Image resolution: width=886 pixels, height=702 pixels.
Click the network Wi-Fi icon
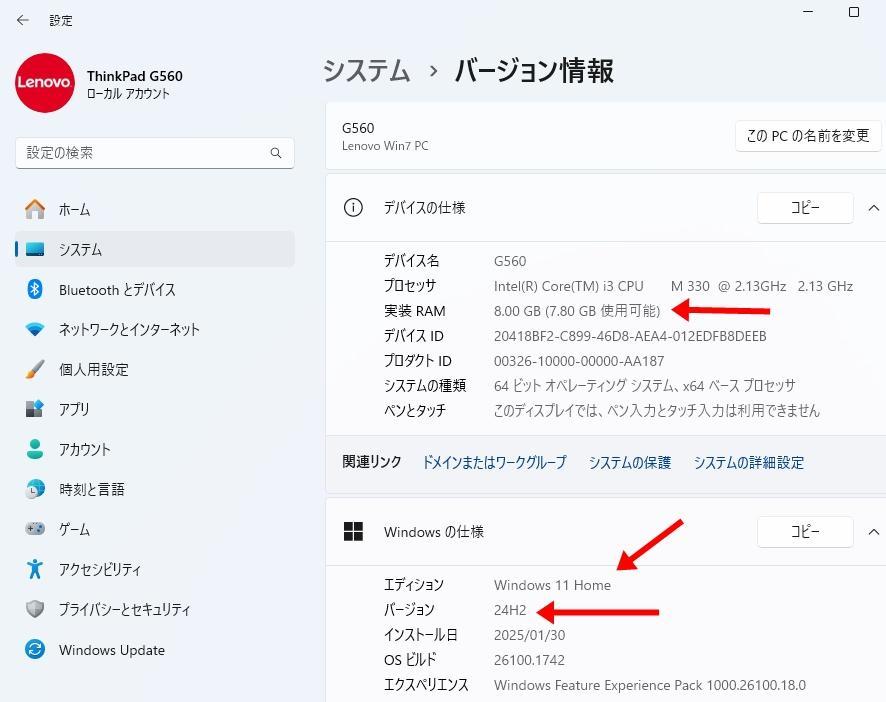(x=35, y=329)
